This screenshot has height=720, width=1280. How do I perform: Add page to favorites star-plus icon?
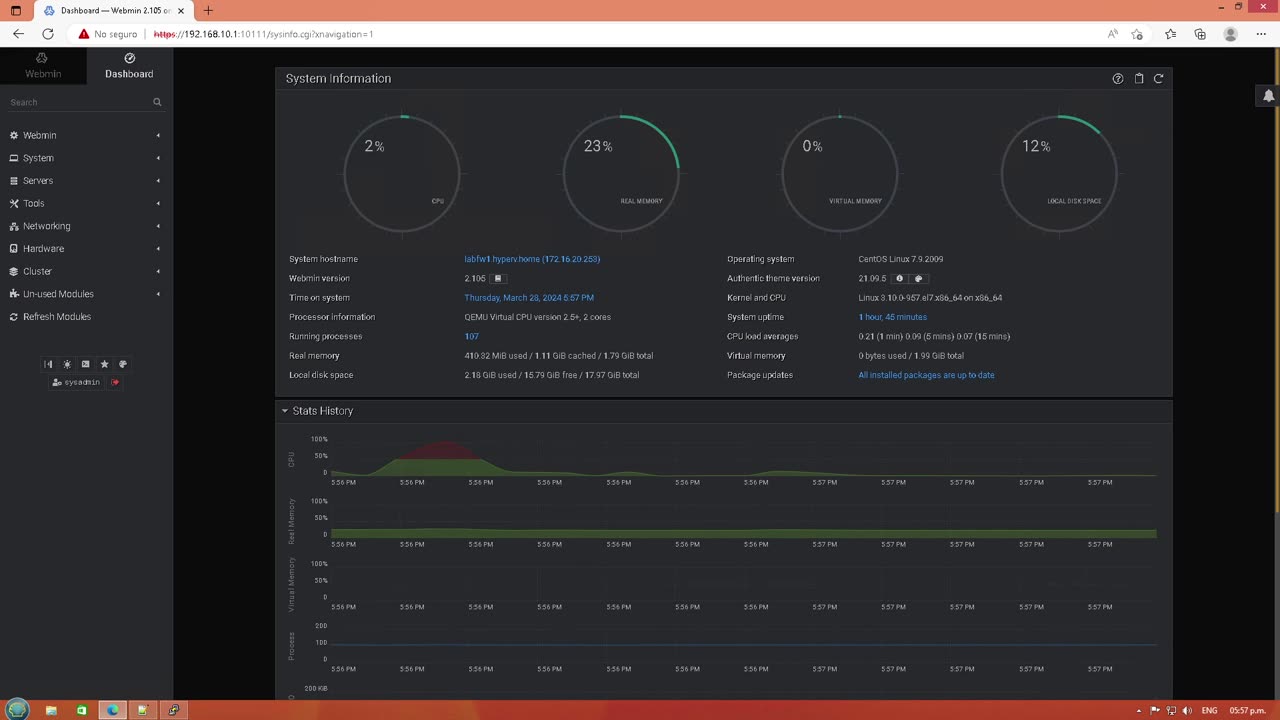[1137, 34]
